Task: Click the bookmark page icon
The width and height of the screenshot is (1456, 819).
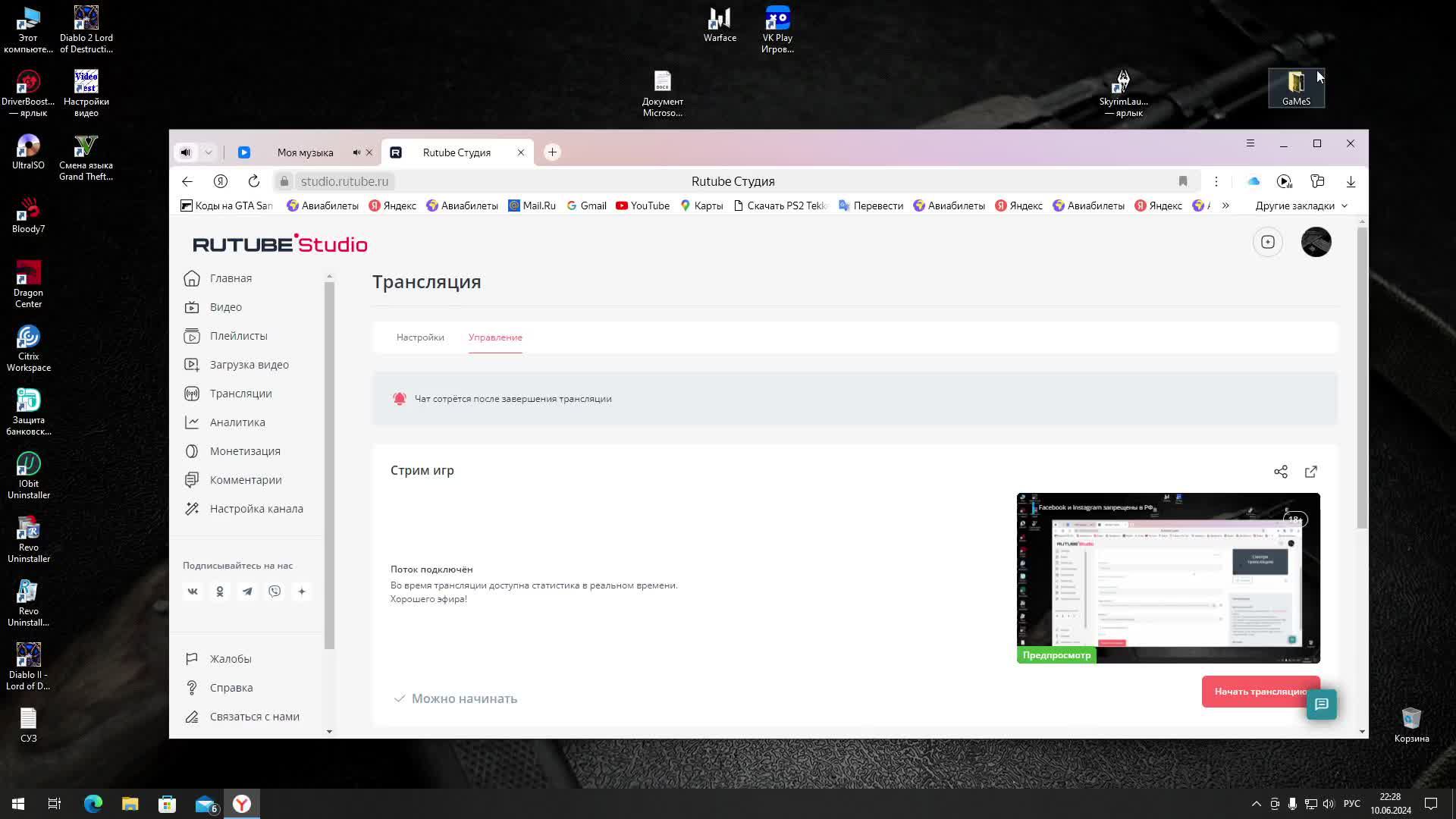Action: click(x=1183, y=181)
